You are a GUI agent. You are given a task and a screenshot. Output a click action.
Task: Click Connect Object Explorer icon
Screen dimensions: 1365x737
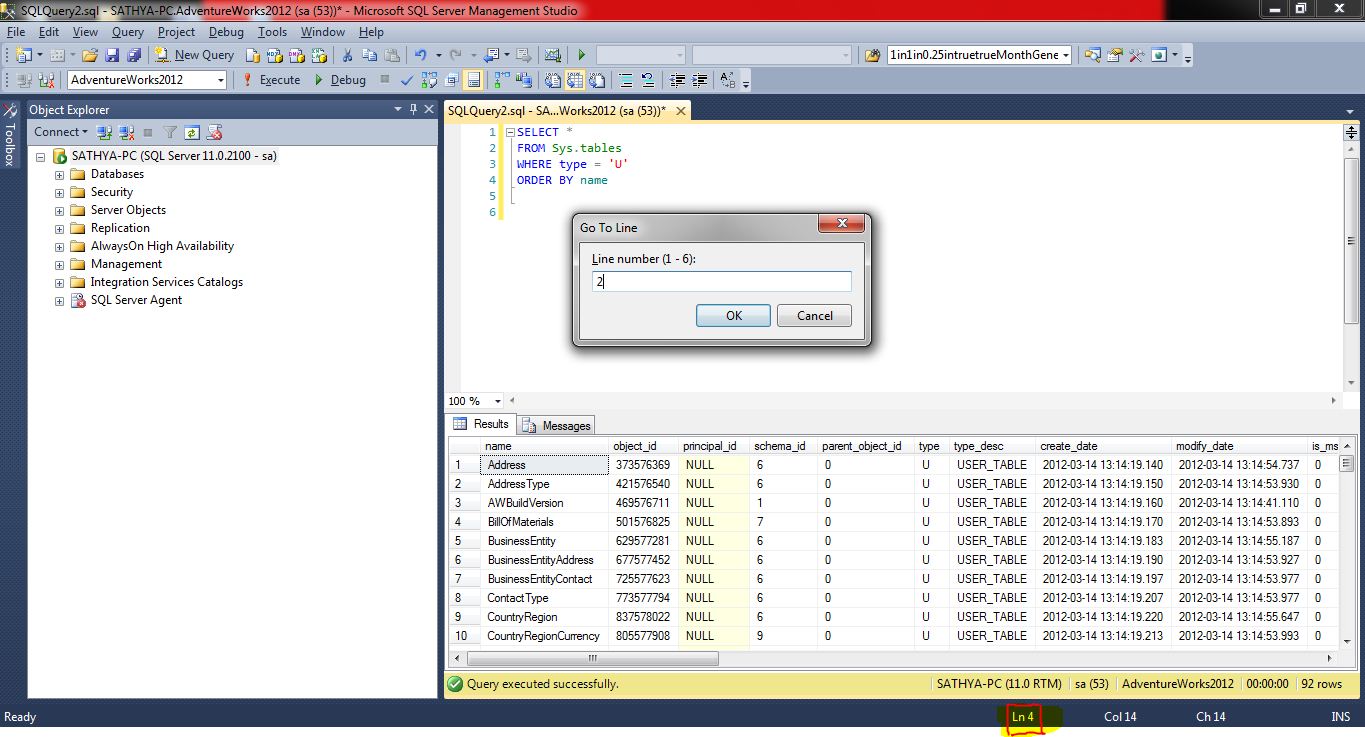click(103, 132)
